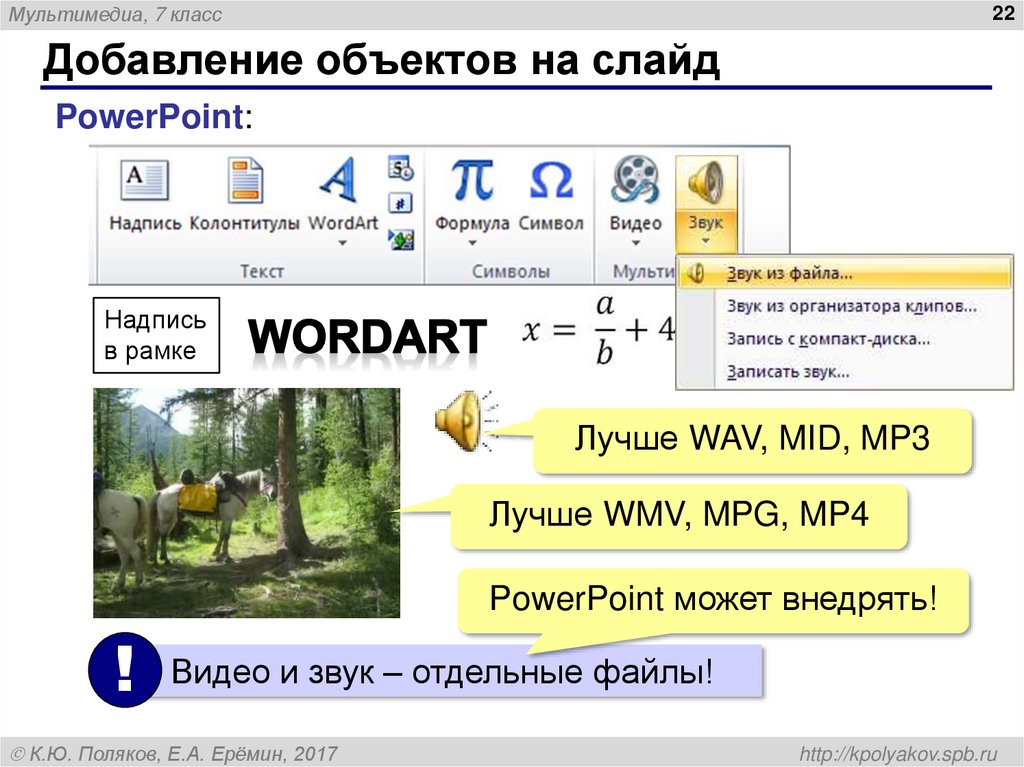1024x767 pixels.
Task: Open the Колонтитулы header-footer icon
Action: (245, 180)
